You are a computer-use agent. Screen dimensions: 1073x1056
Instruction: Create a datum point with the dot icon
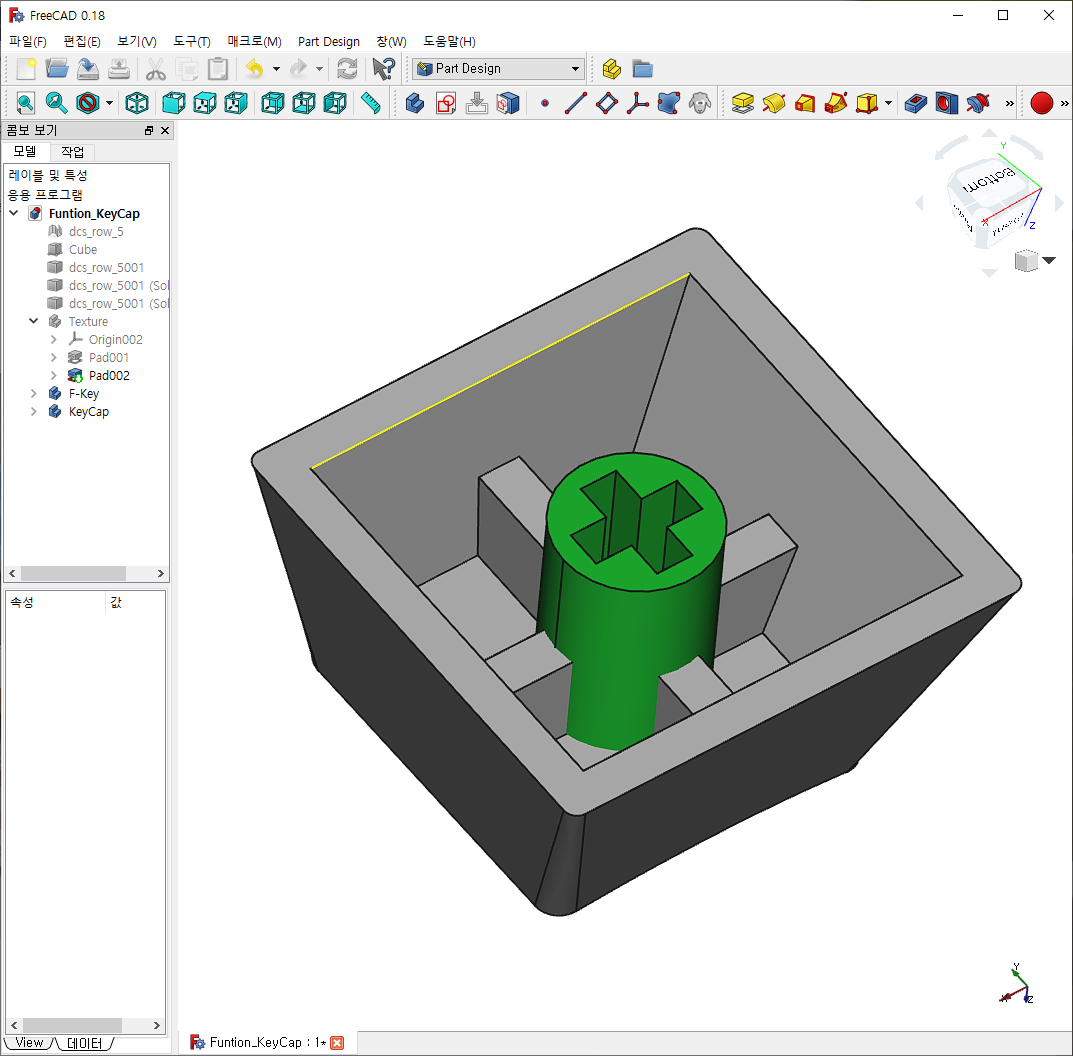click(545, 103)
